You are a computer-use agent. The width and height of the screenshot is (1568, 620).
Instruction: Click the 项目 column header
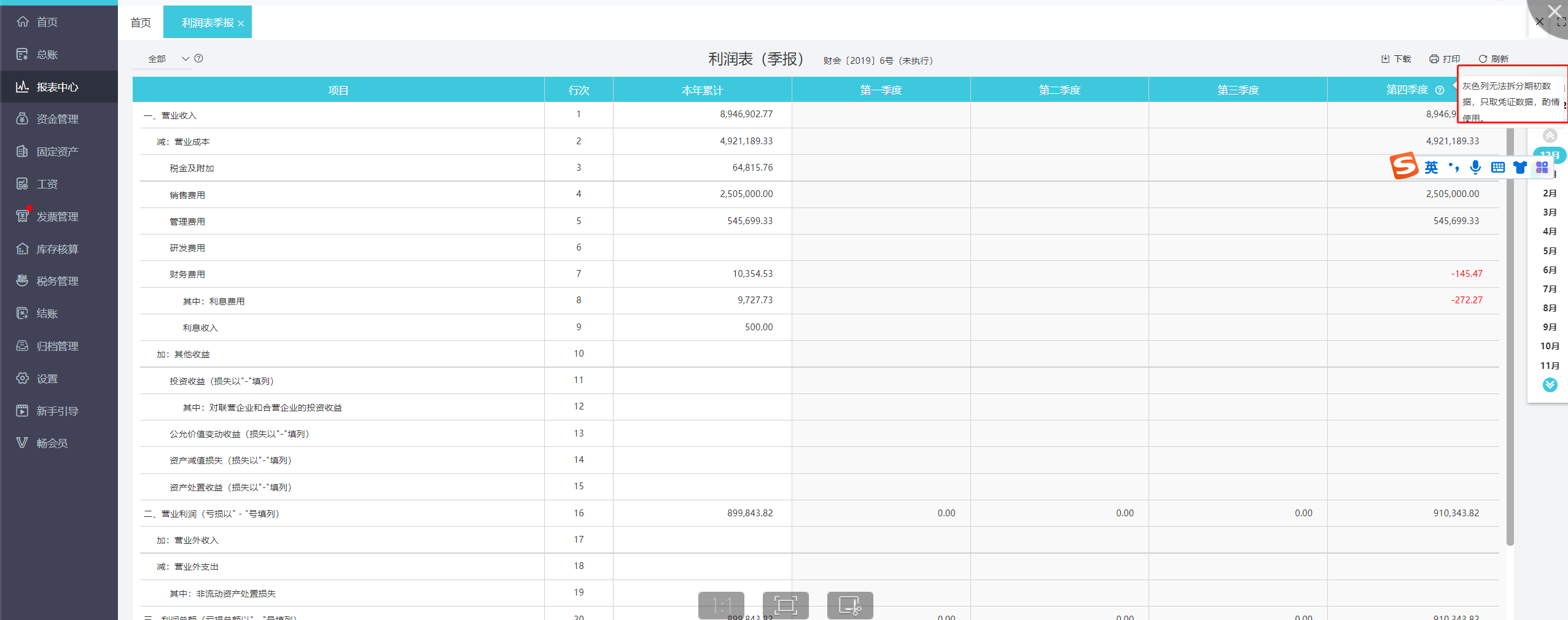click(338, 90)
